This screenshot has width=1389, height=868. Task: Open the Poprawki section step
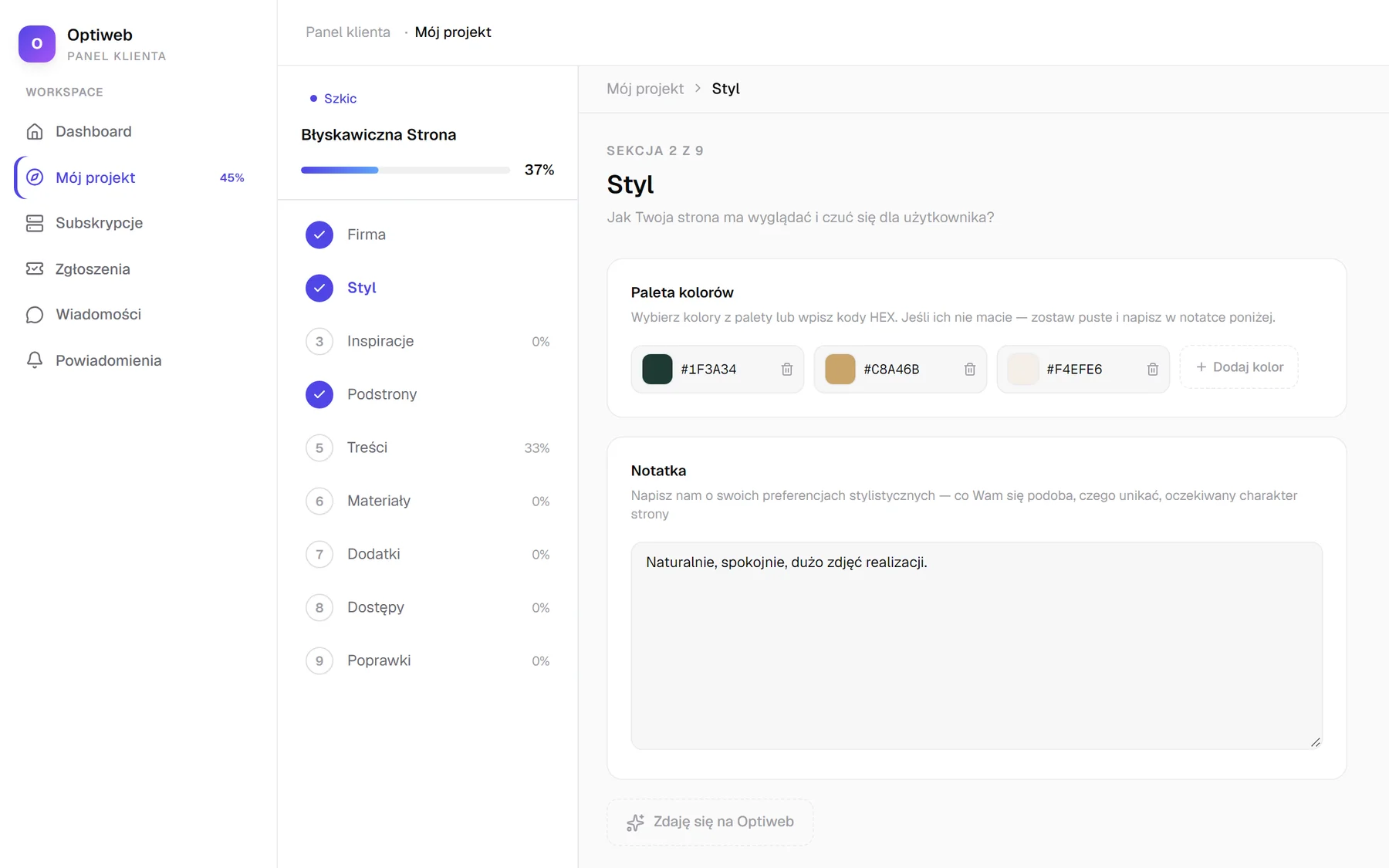[428, 660]
